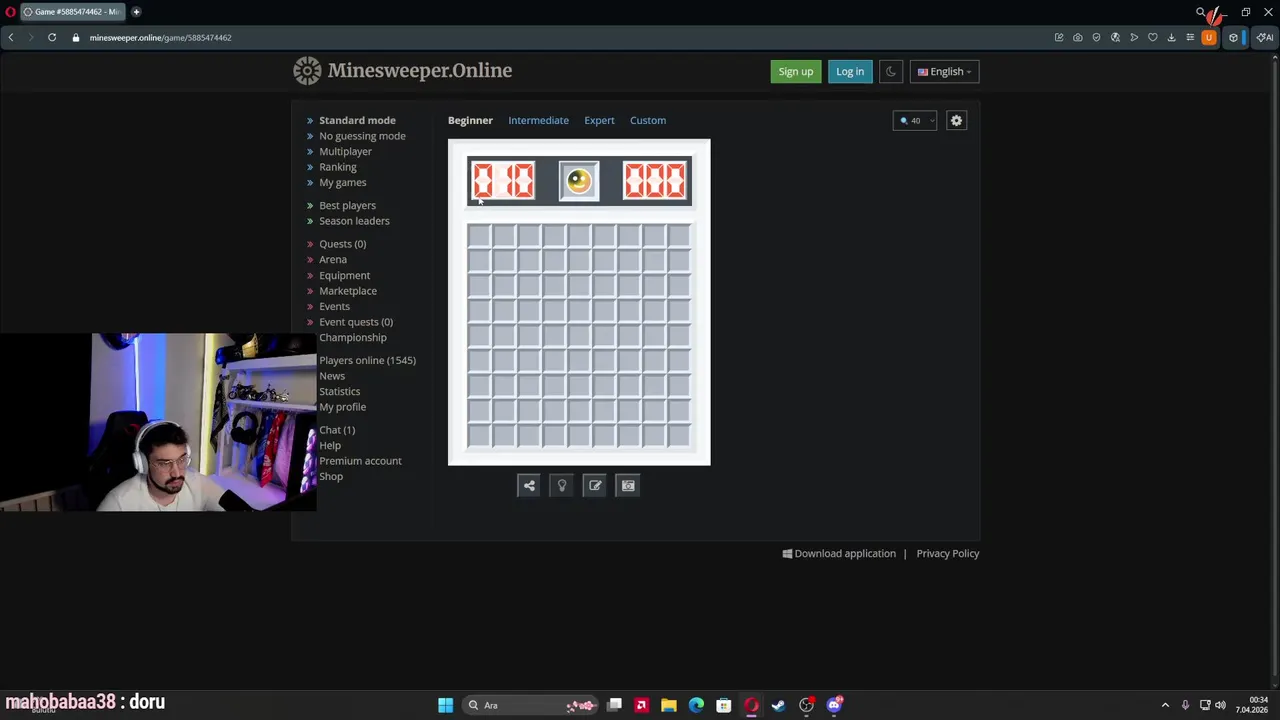Open Quests (0) link
This screenshot has height=720, width=1280.
tap(342, 244)
